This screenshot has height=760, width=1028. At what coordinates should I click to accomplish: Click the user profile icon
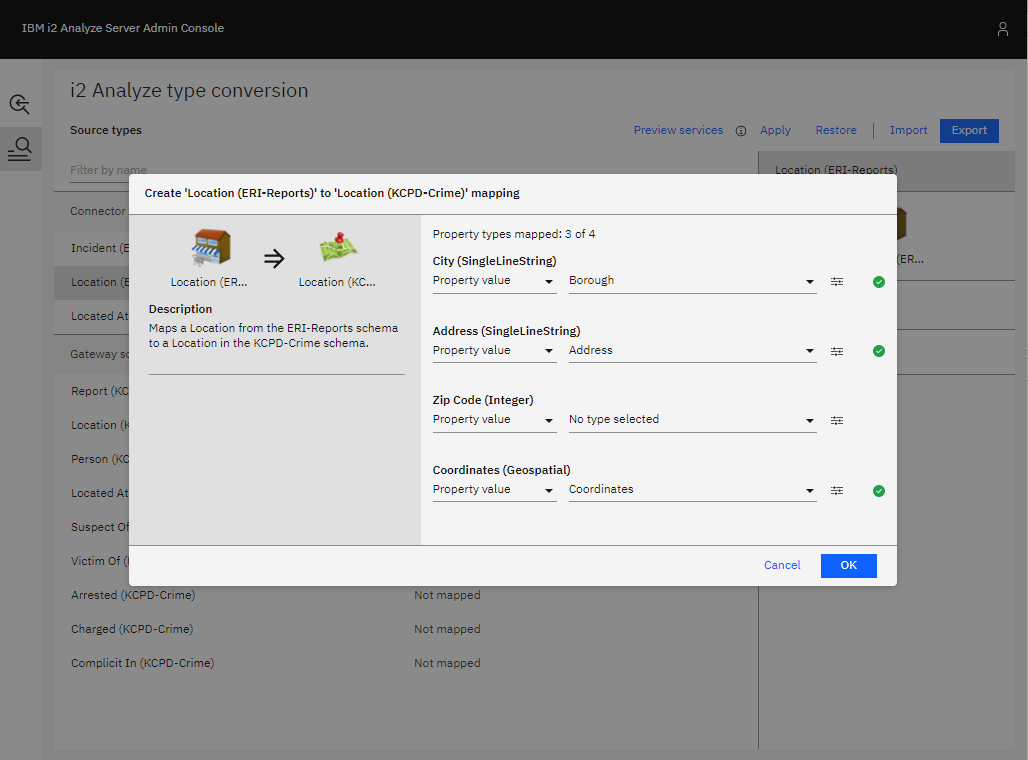(x=1002, y=29)
